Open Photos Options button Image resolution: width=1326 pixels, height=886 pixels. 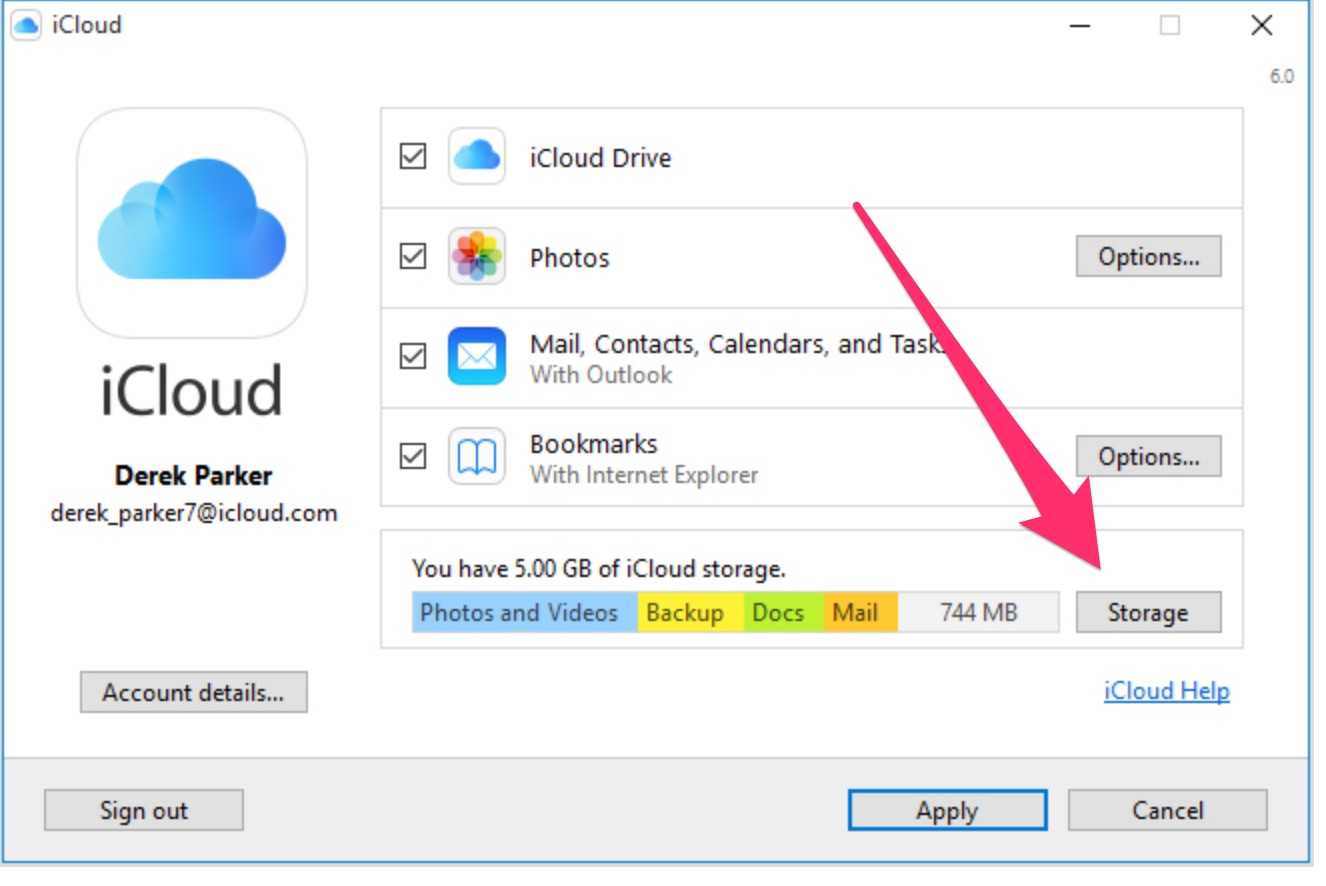pos(1148,256)
